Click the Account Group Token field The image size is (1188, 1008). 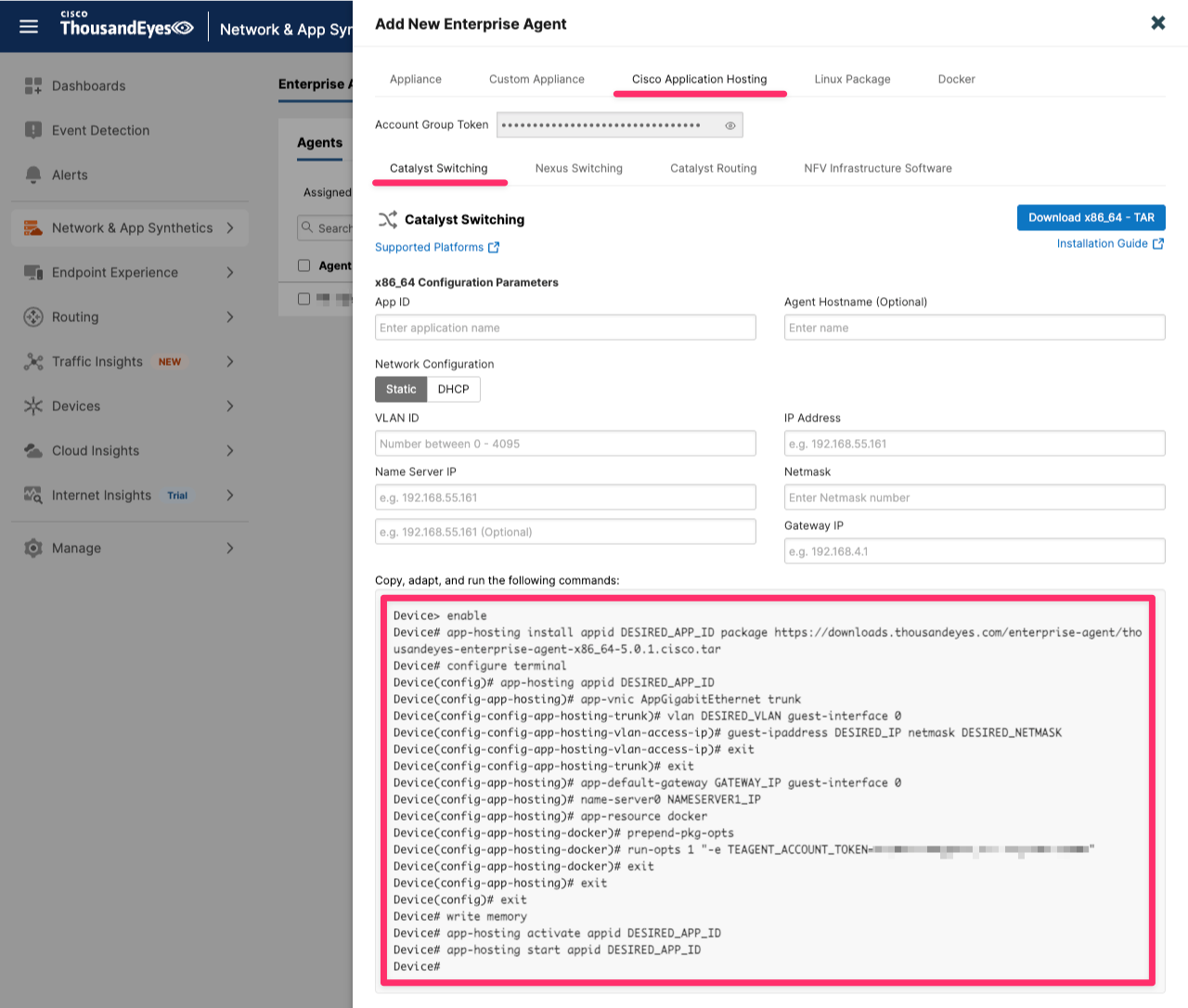click(620, 125)
